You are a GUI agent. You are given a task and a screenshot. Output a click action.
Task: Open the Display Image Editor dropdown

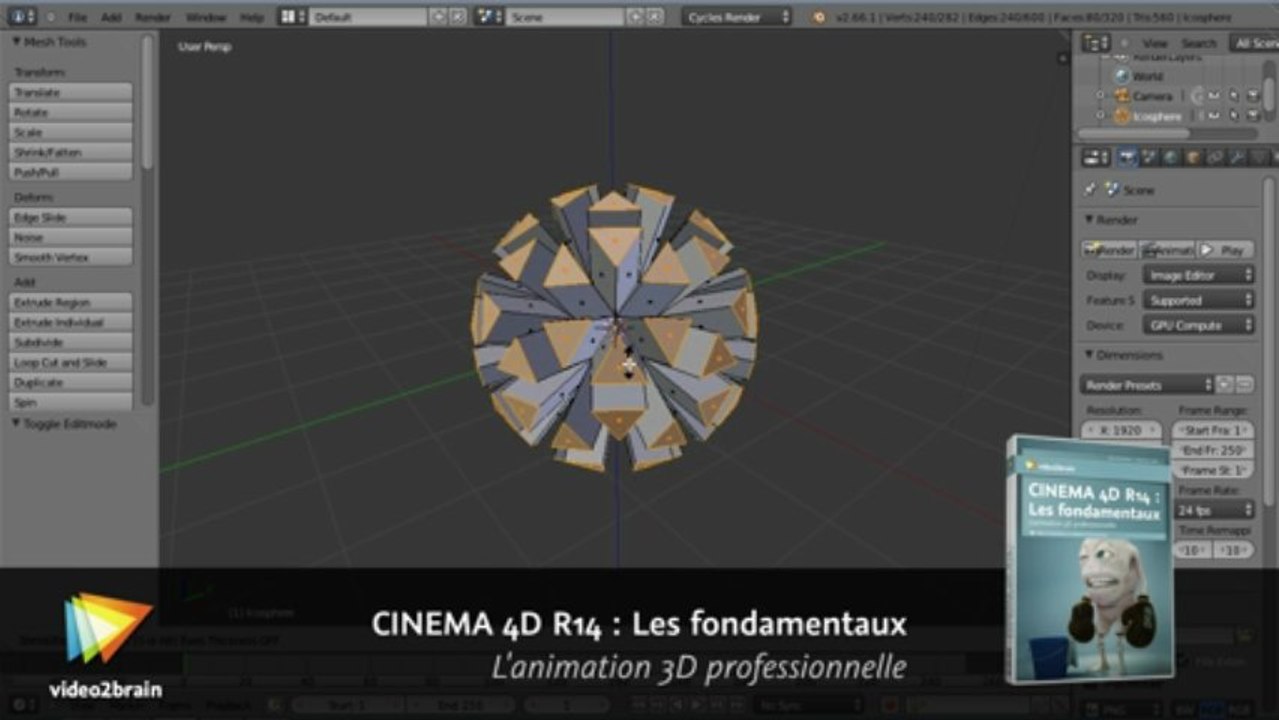(x=1199, y=275)
